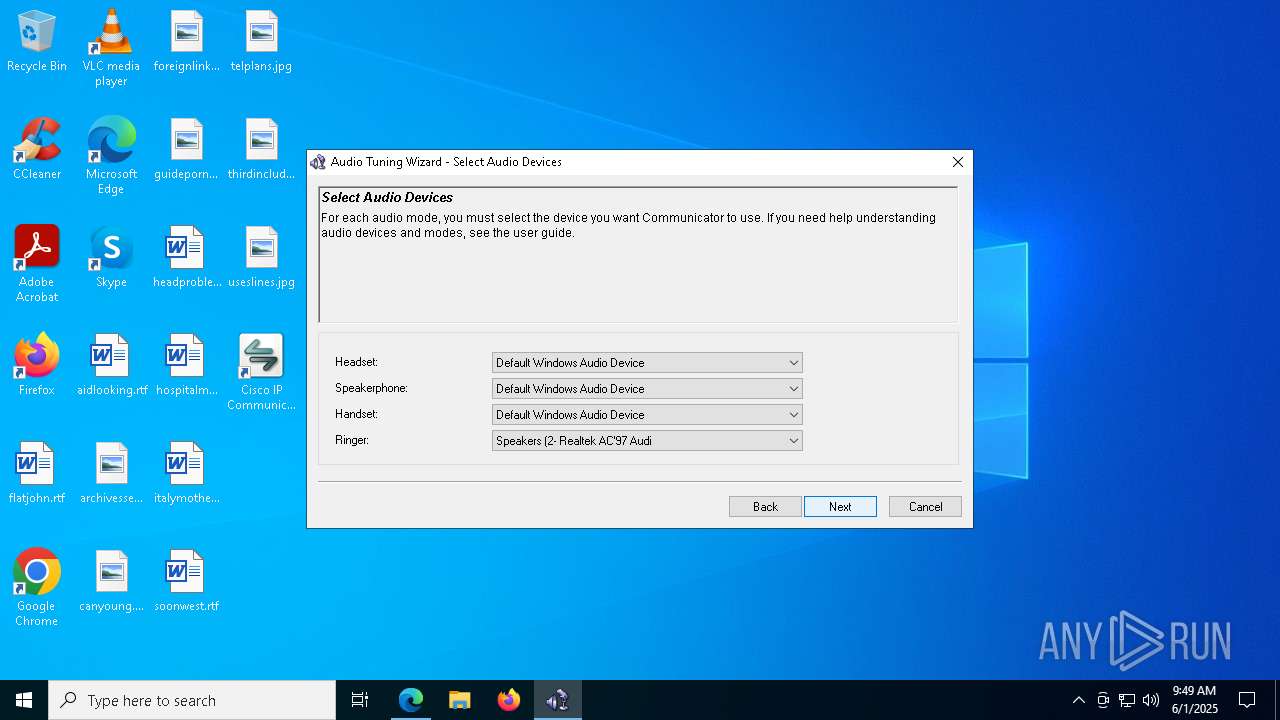Select the CCleaner desktop shortcut
Screen dimensions: 1280x720
[37, 149]
